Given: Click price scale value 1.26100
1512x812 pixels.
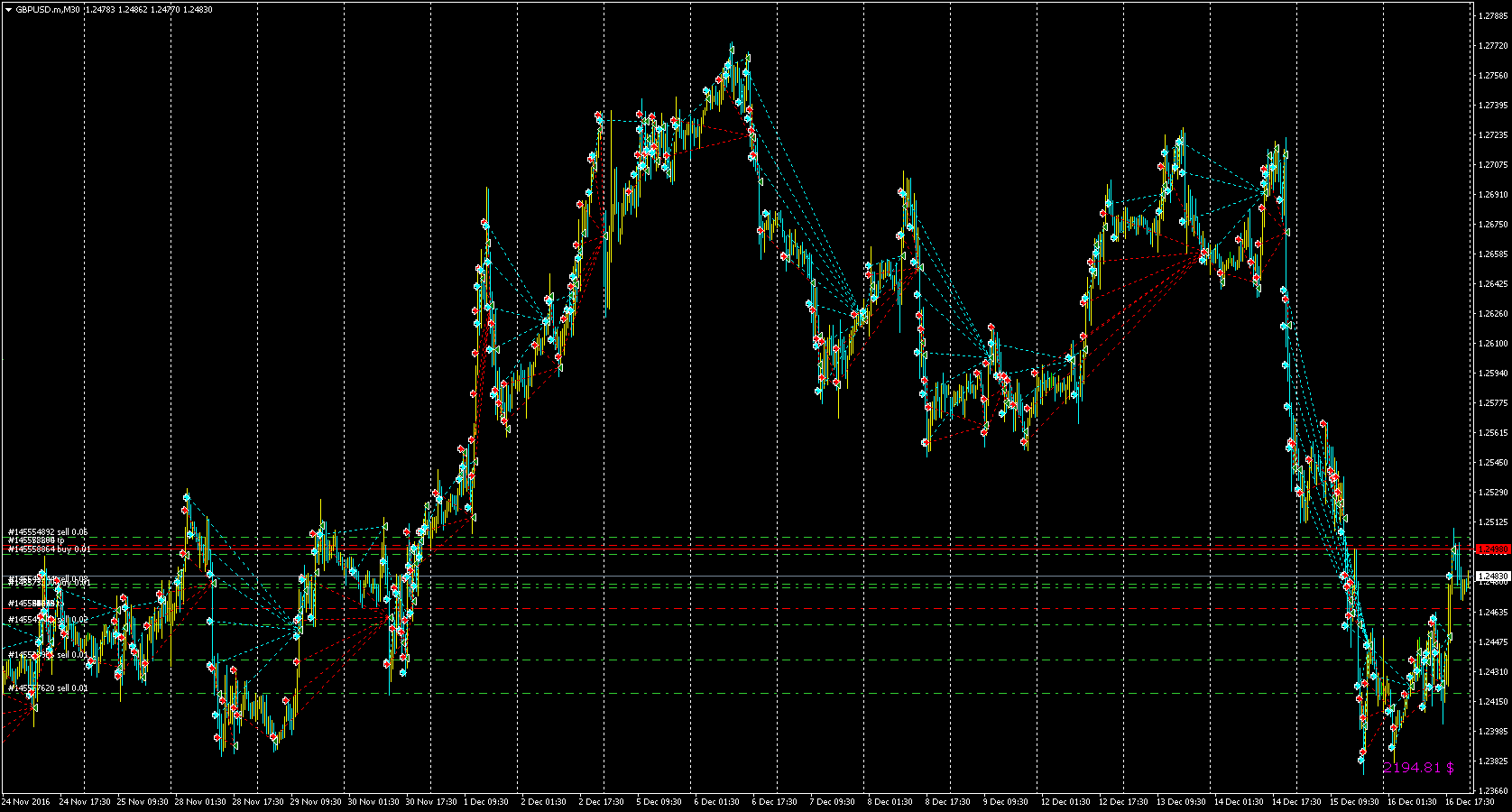Looking at the screenshot, I should [x=1495, y=344].
